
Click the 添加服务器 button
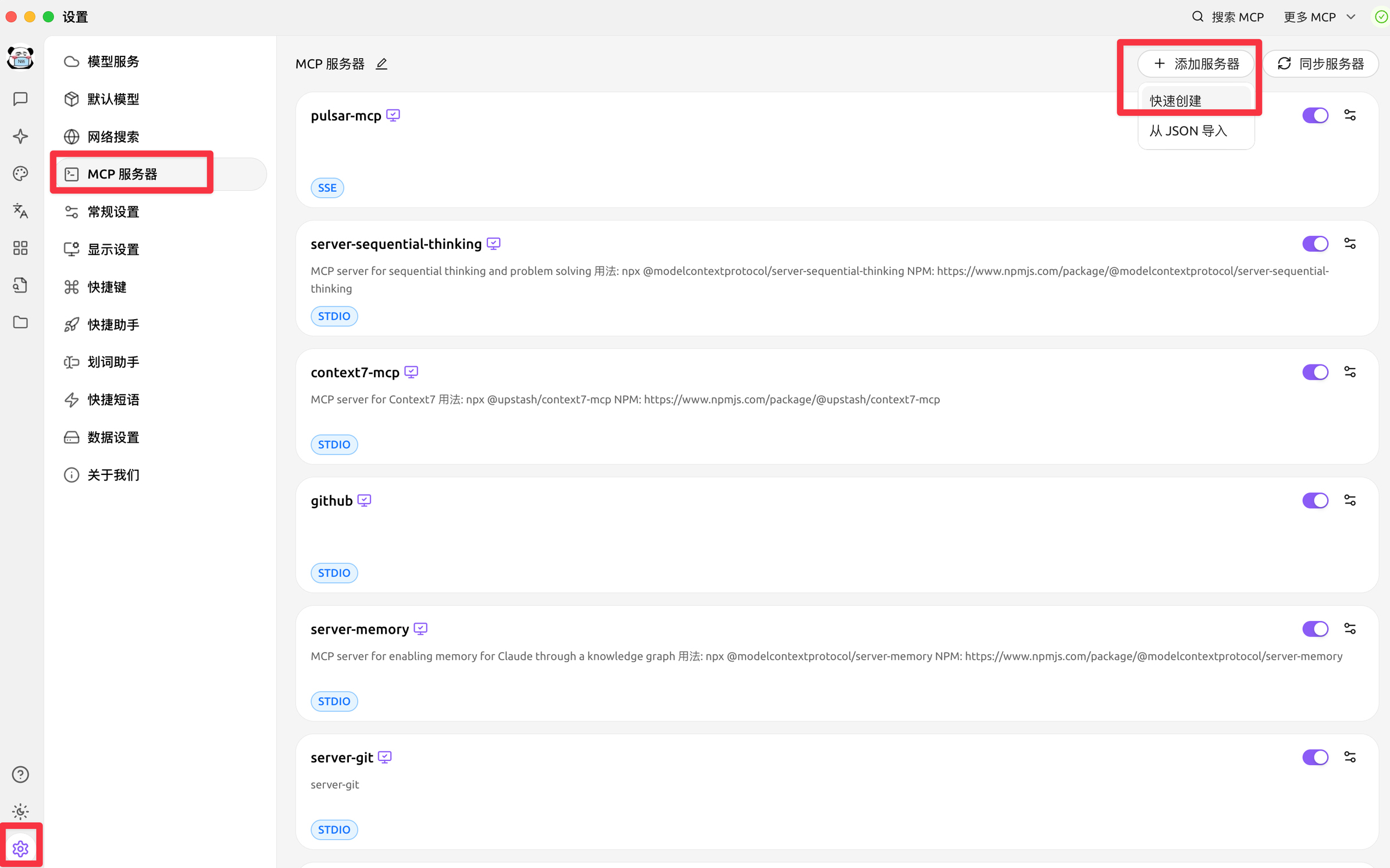1196,63
